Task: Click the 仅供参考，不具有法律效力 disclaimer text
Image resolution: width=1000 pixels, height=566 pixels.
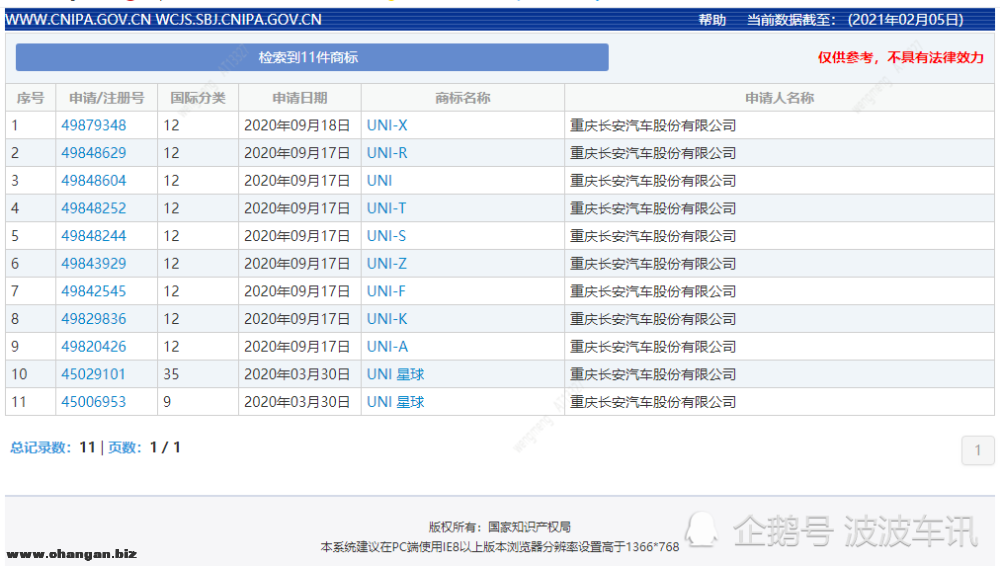Action: click(901, 57)
